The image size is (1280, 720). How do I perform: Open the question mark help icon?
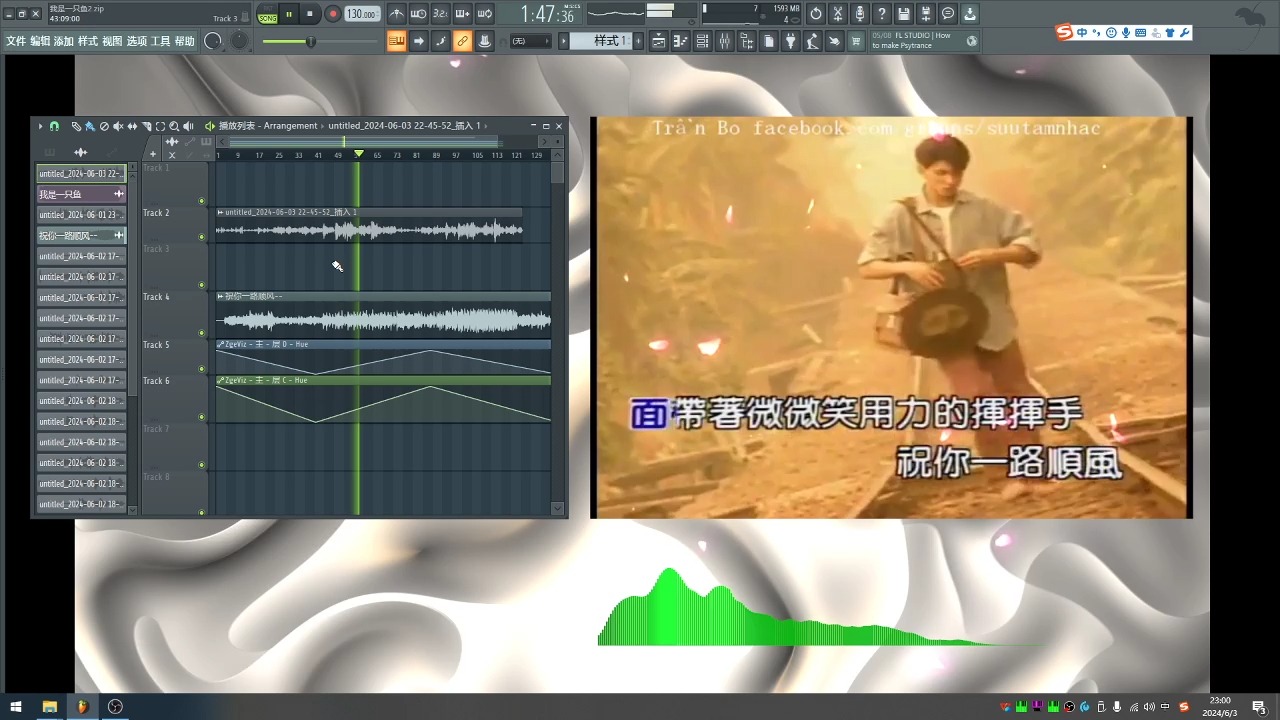(x=881, y=14)
